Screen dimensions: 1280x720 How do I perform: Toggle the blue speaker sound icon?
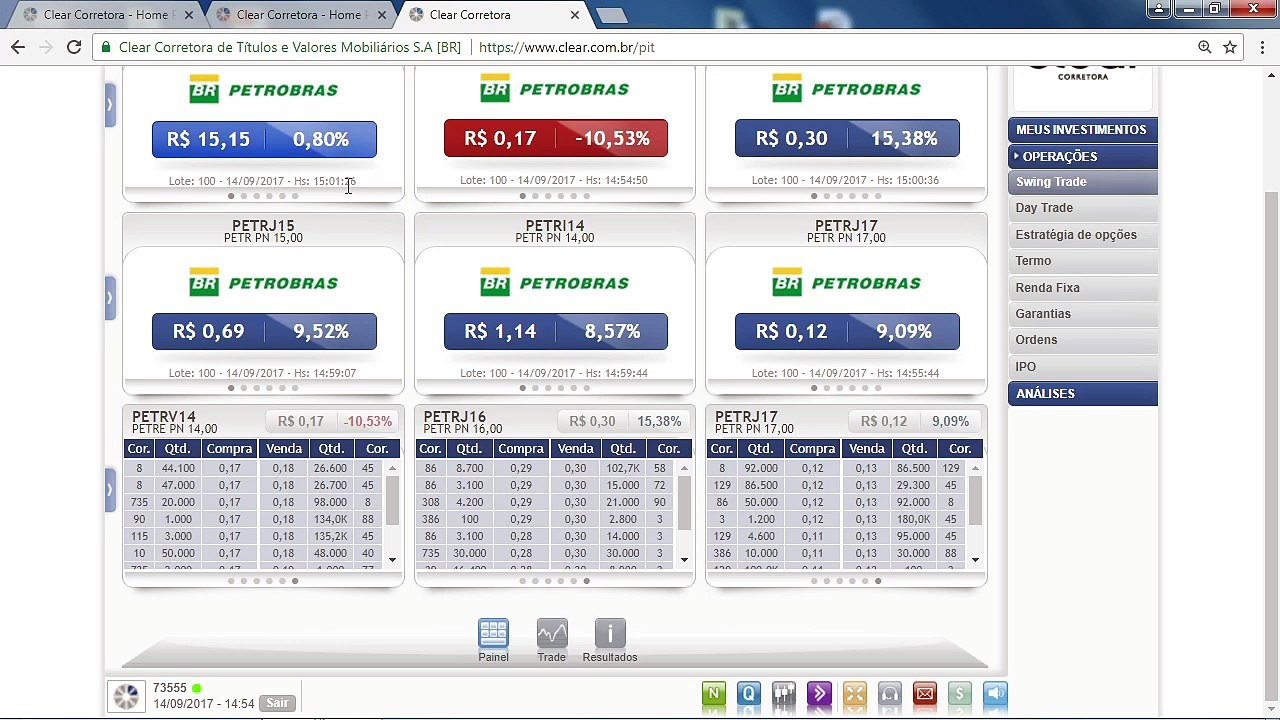click(x=995, y=694)
